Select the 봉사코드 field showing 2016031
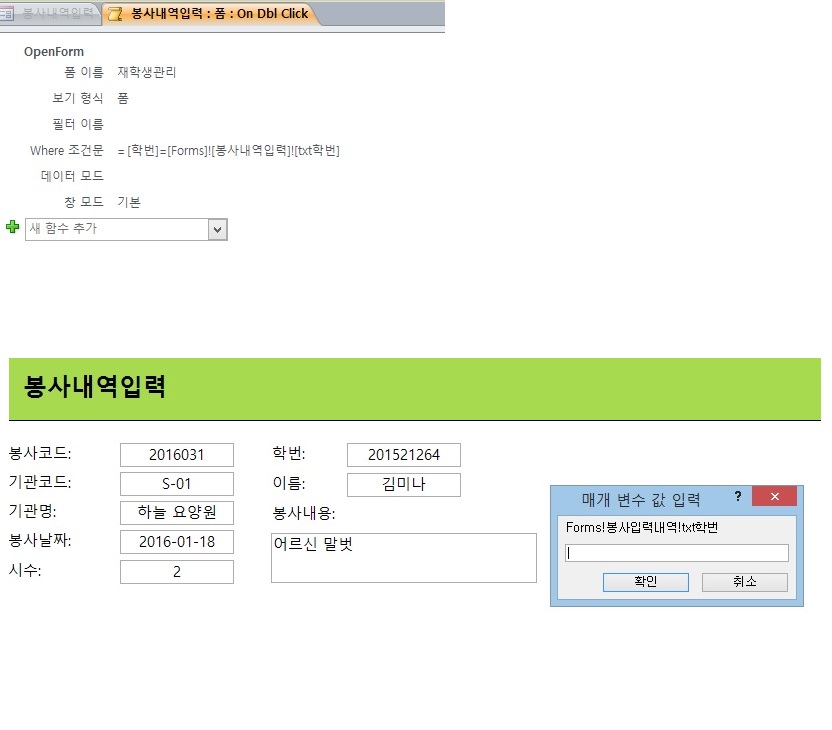 176,455
